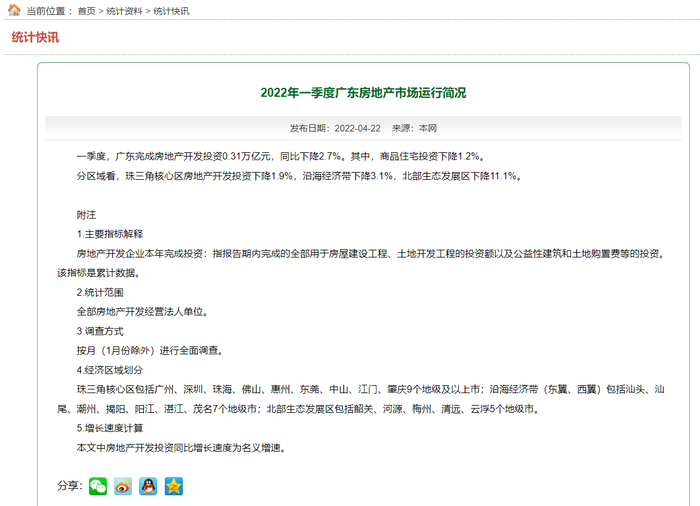The image size is (700, 506).
Task: Share the article via Weibo icon
Action: click(123, 486)
